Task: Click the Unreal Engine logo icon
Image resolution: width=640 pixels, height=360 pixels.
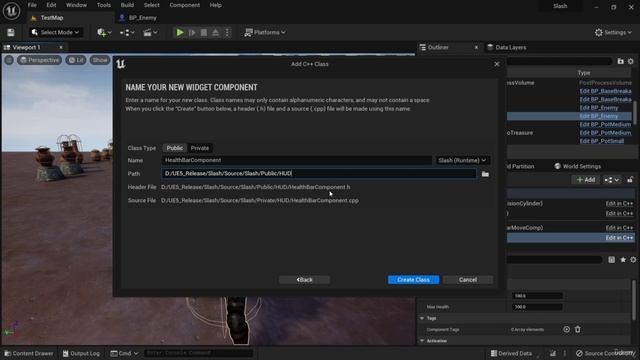Action: [11, 11]
